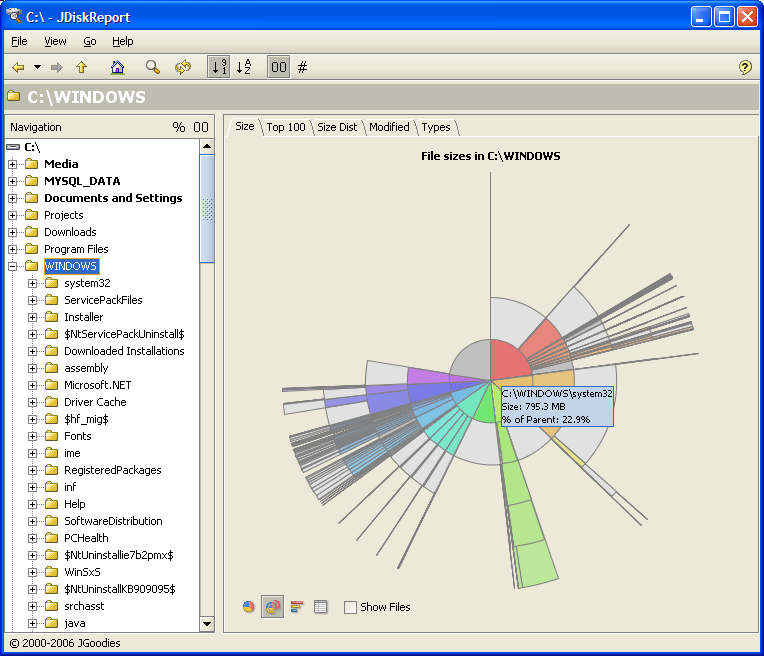Select the RegisteredPackages folder

pyautogui.click(x=113, y=470)
